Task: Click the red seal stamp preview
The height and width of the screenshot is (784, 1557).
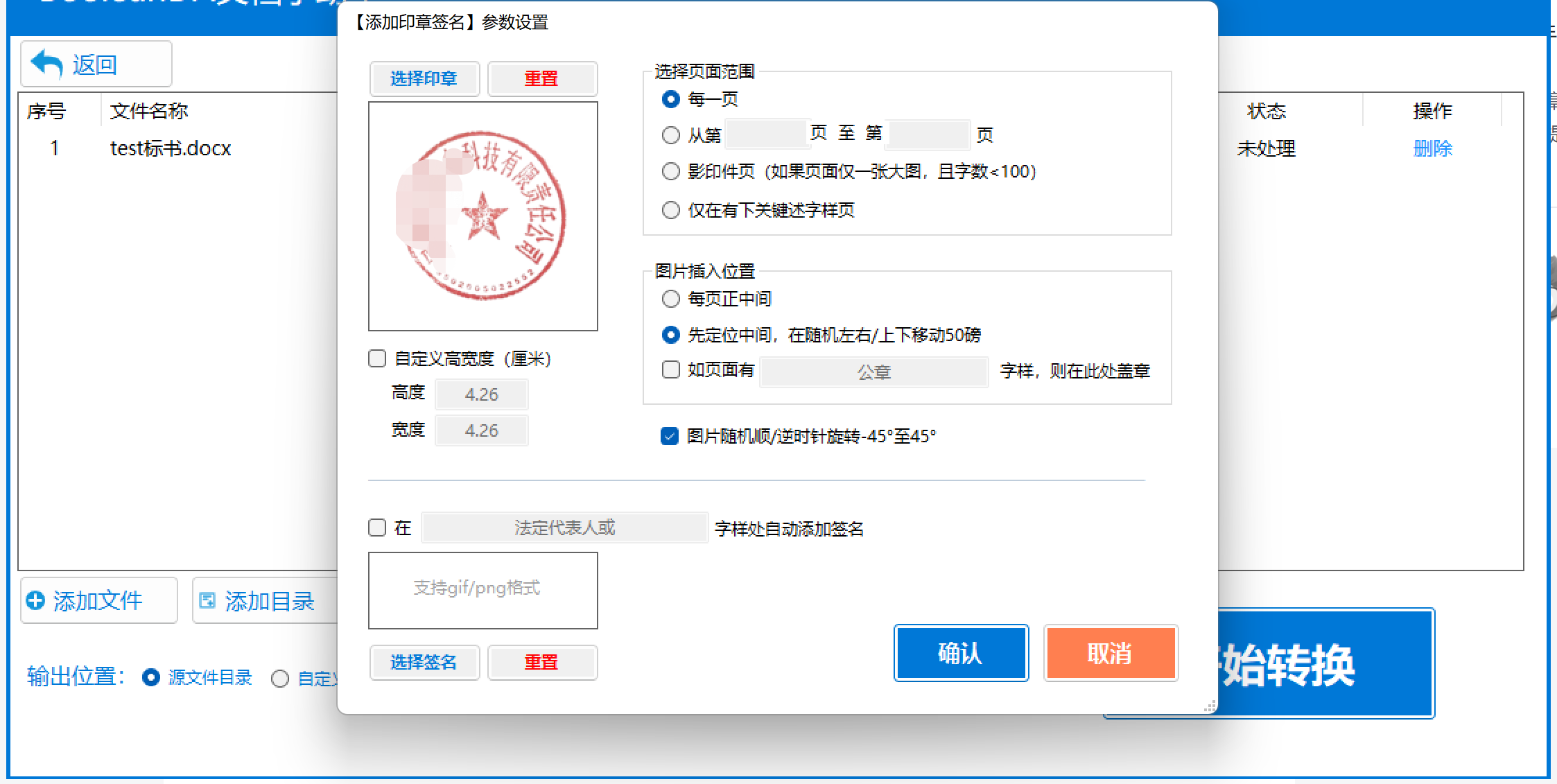Action: click(x=482, y=216)
